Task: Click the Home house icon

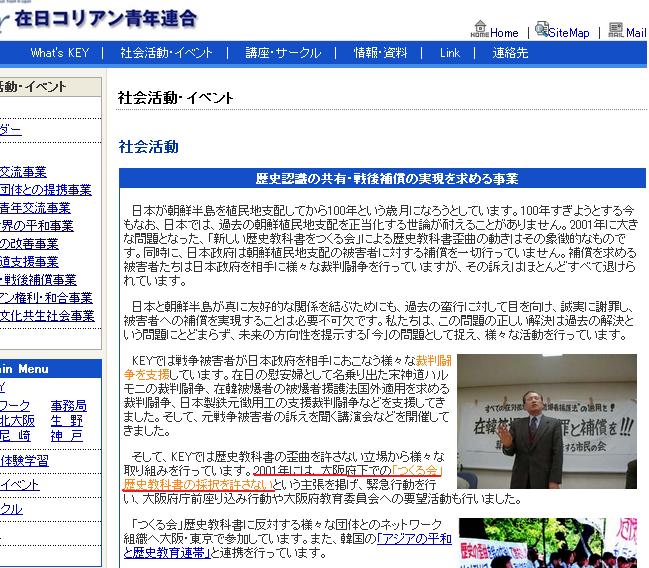Action: point(480,29)
